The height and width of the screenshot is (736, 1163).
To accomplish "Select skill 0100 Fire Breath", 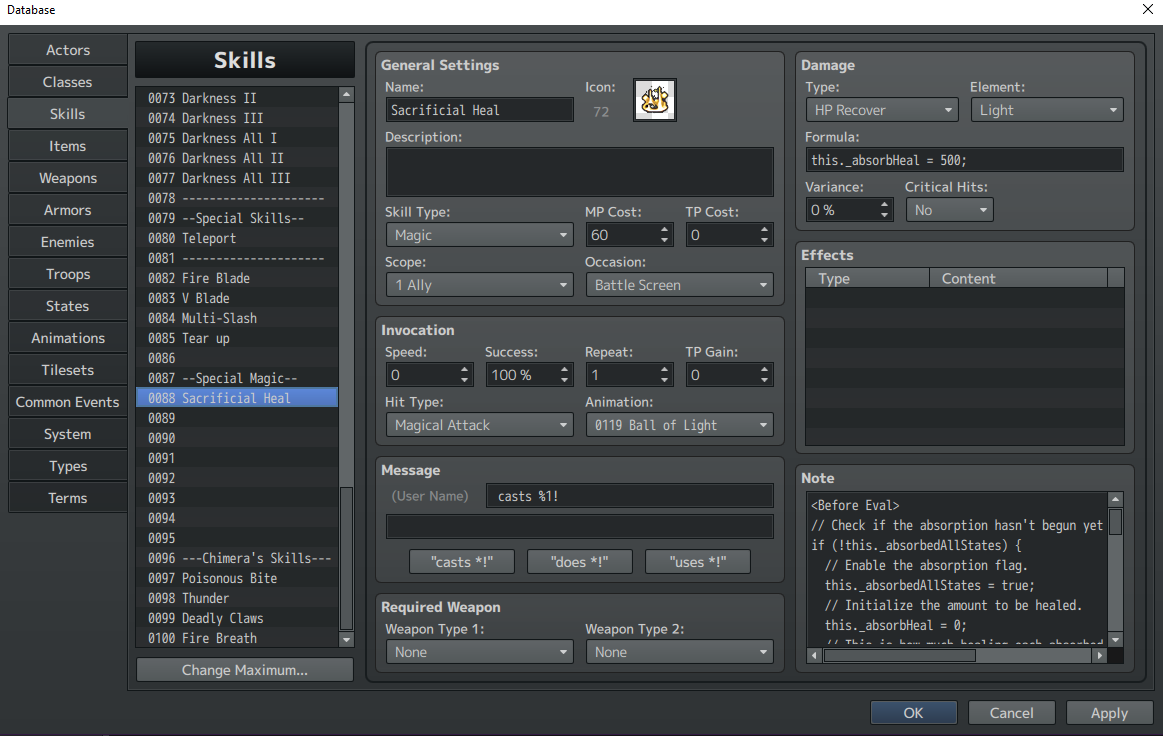I will (237, 638).
